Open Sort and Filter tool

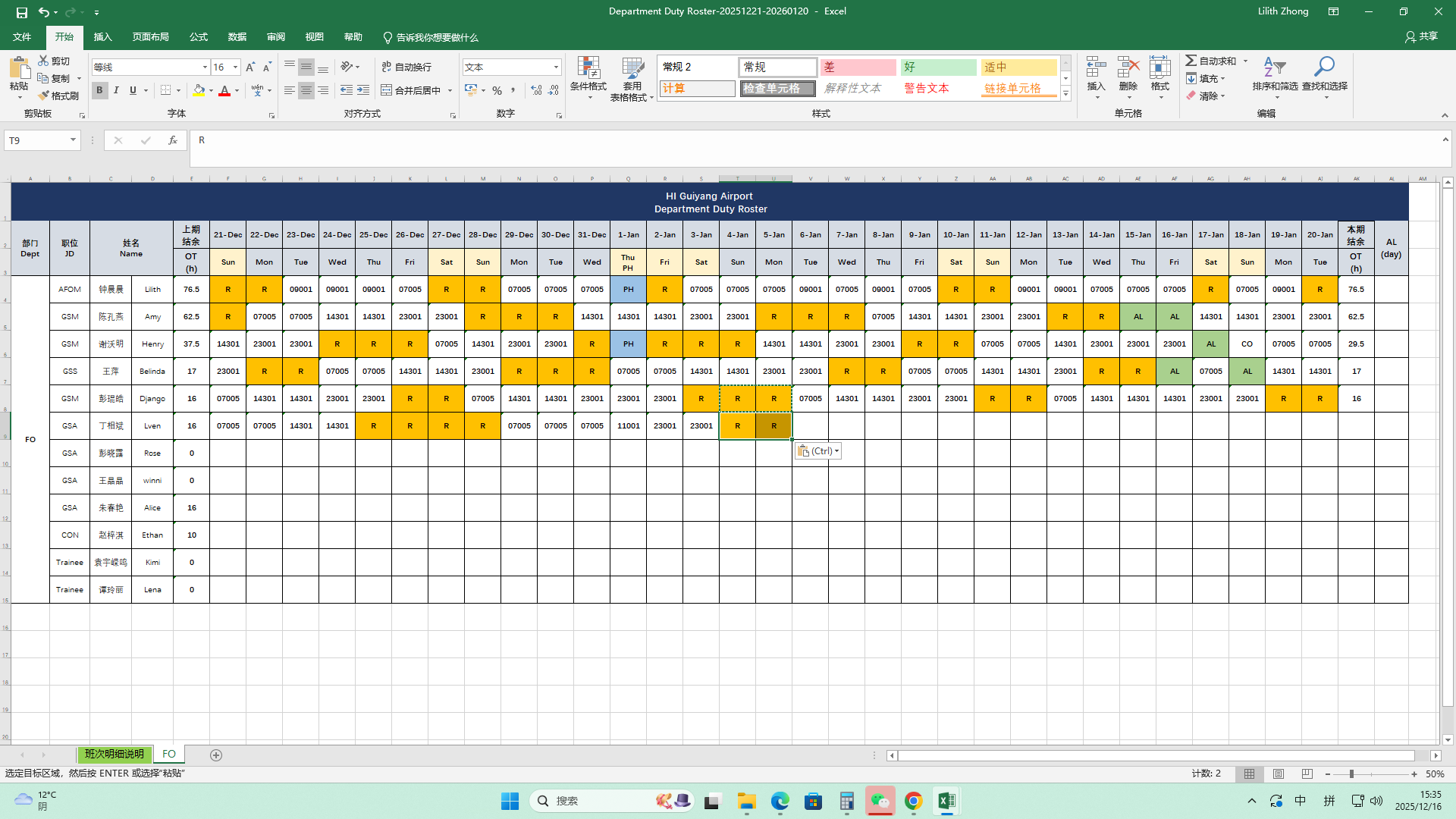1274,68
